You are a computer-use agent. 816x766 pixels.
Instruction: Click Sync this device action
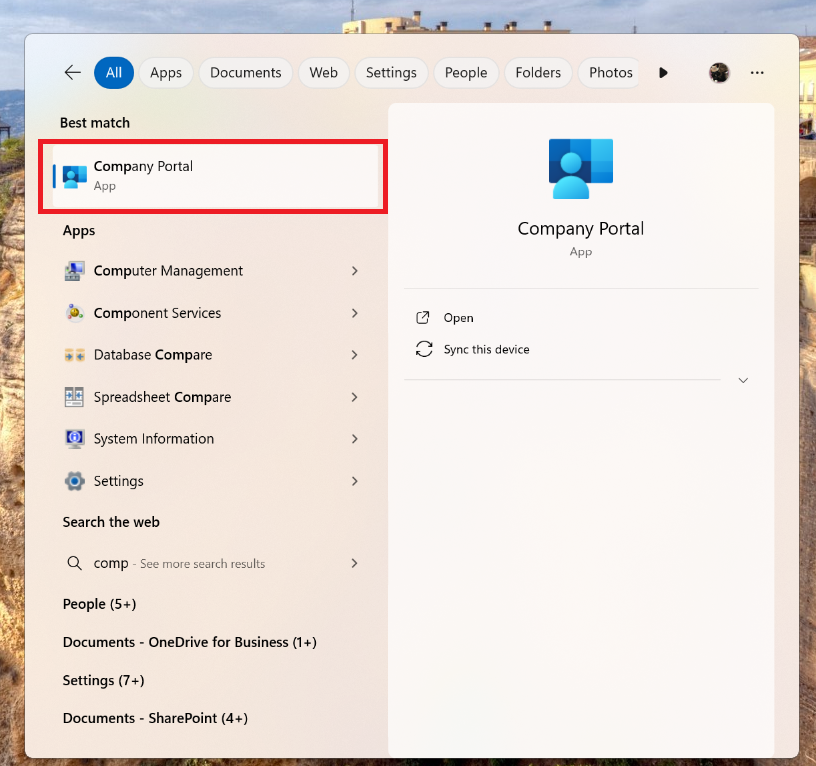[x=487, y=350]
